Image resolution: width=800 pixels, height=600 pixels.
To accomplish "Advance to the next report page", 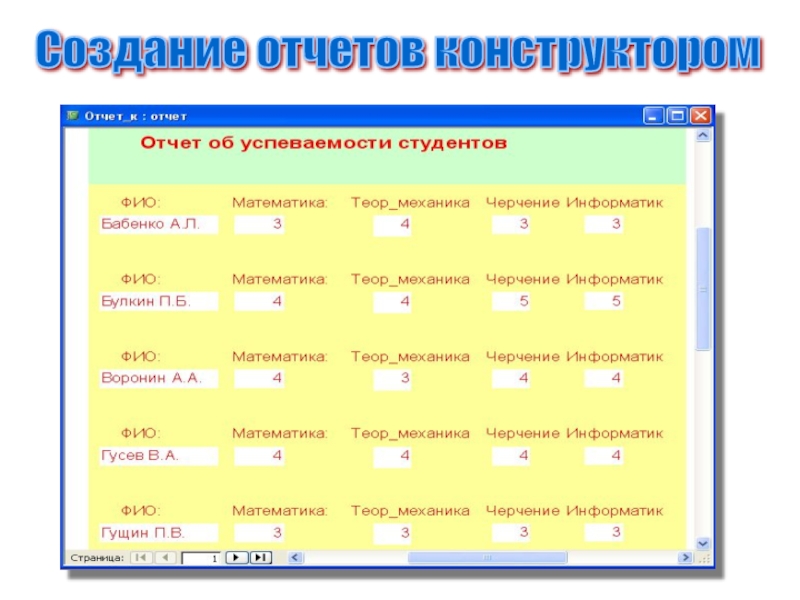I will 236,558.
